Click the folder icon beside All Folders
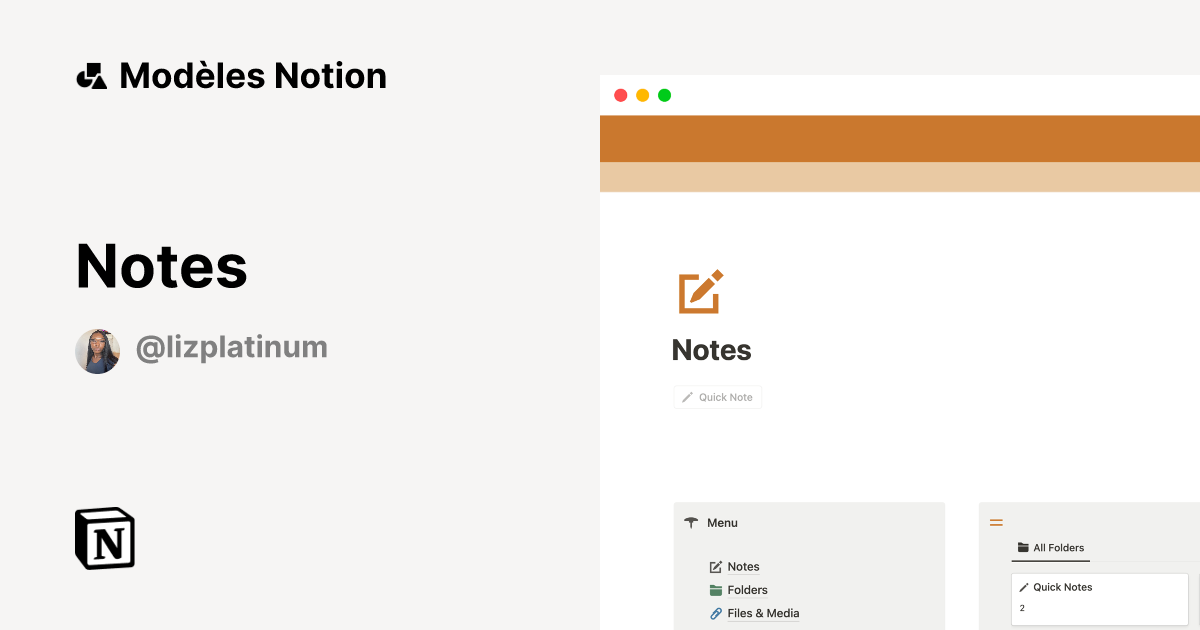The width and height of the screenshot is (1200, 630). (1022, 547)
